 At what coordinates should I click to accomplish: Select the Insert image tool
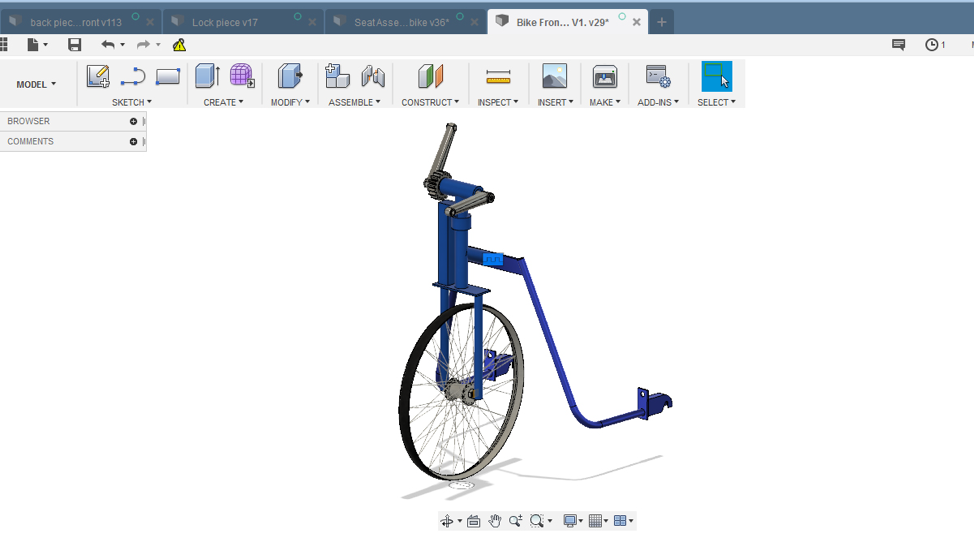(554, 76)
